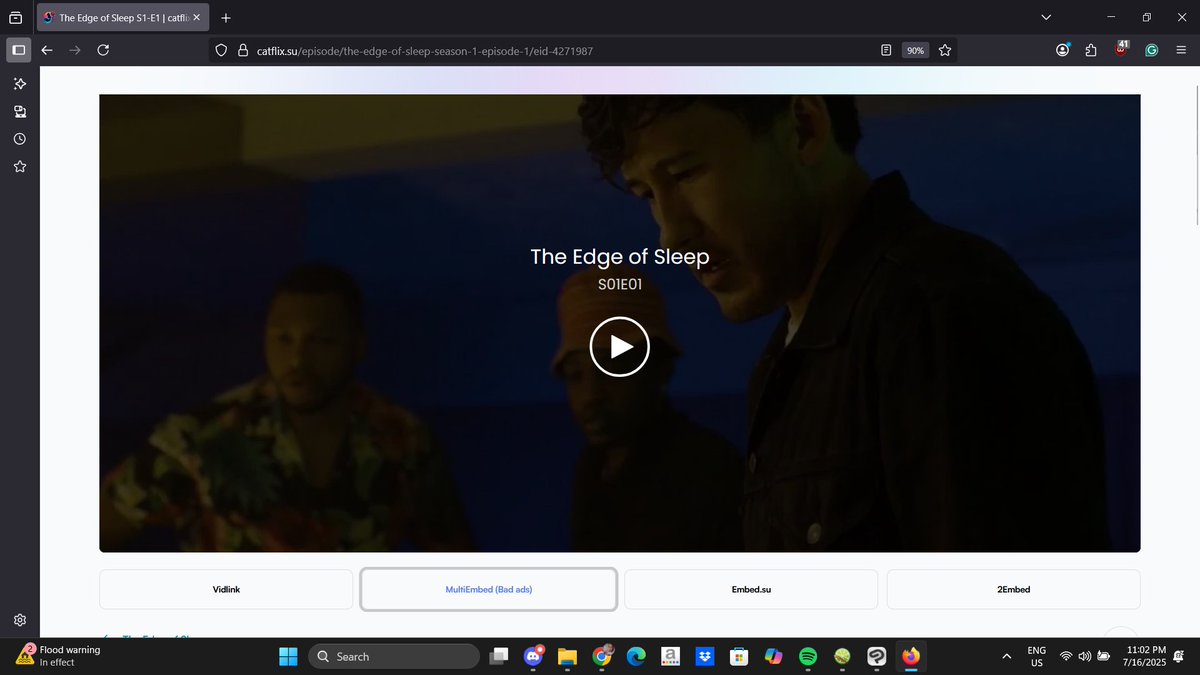The image size is (1200, 675).
Task: Open Microsoft Edge from taskbar
Action: (x=636, y=656)
